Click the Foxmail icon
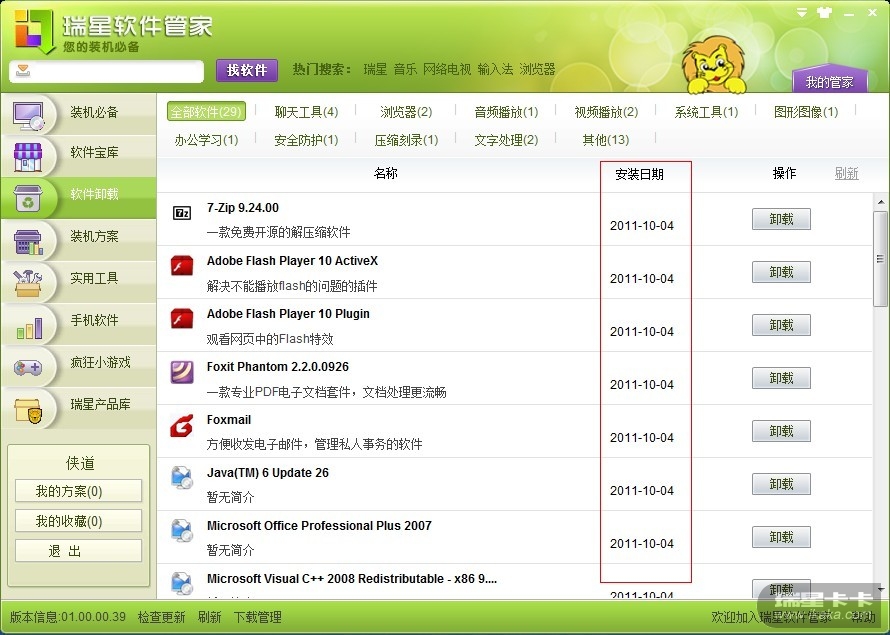Screen dimensions: 890x635 (182, 426)
